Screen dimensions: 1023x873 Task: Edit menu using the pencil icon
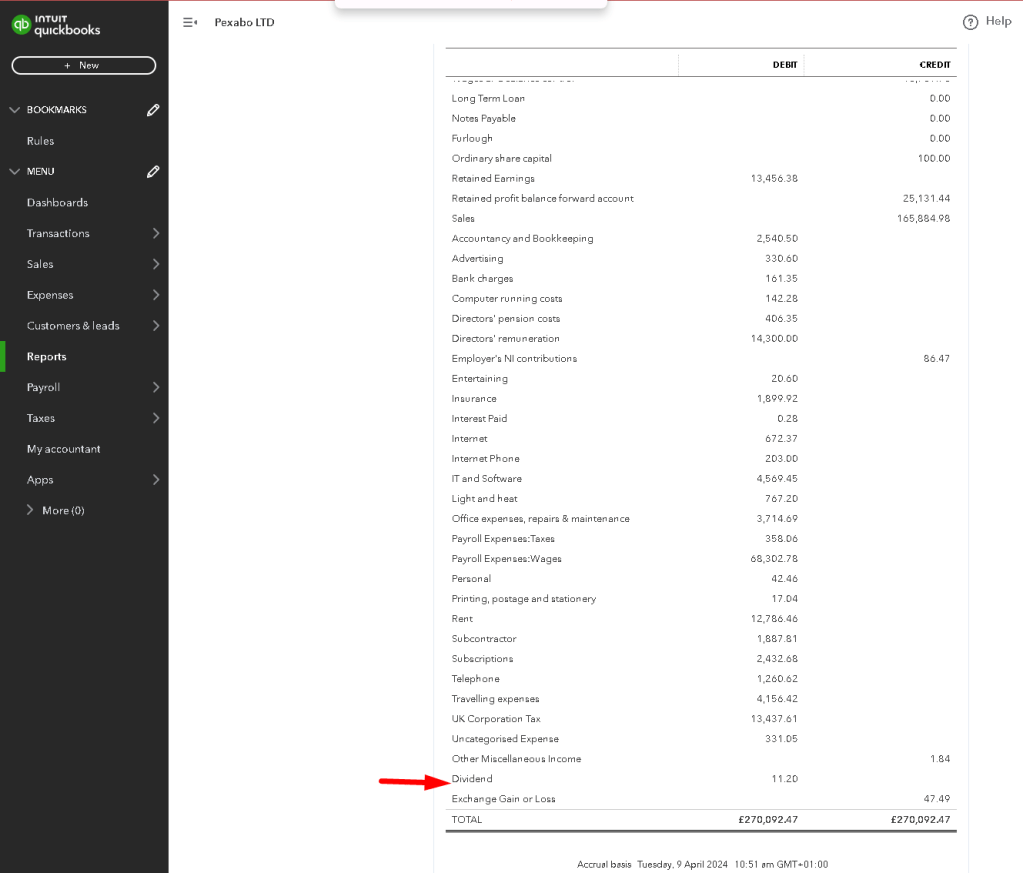click(x=153, y=171)
